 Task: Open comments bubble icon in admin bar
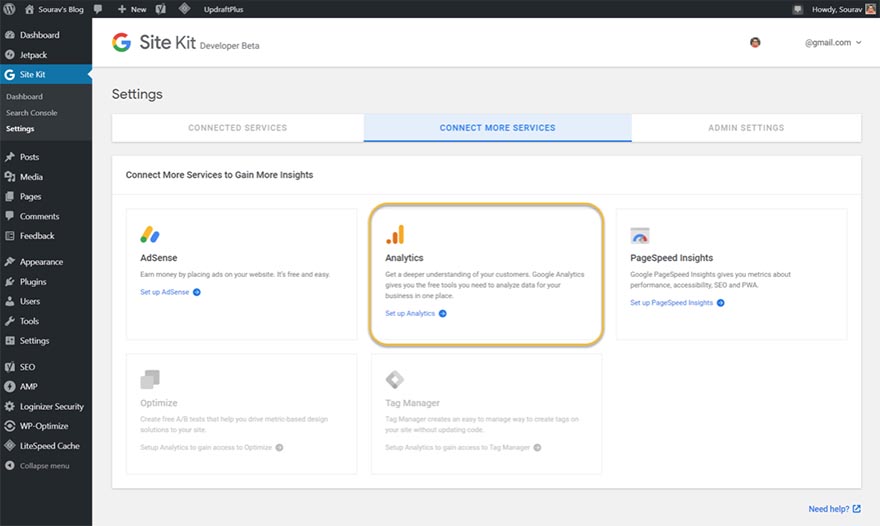click(x=98, y=9)
